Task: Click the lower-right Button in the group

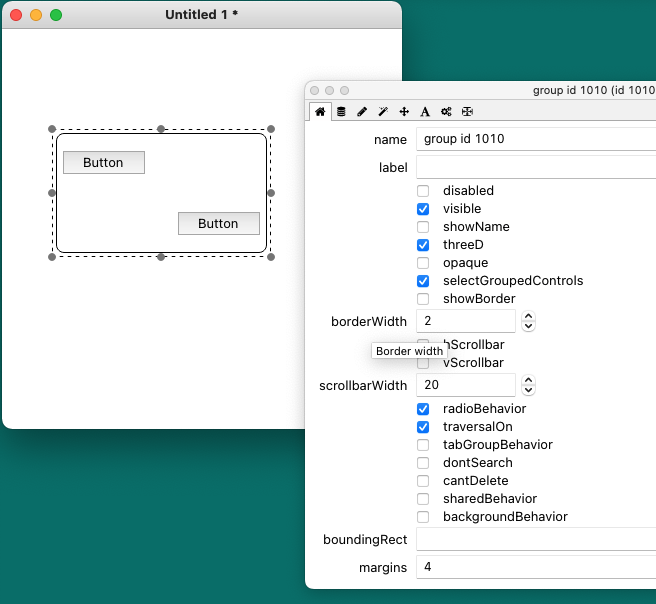Action: click(218, 223)
